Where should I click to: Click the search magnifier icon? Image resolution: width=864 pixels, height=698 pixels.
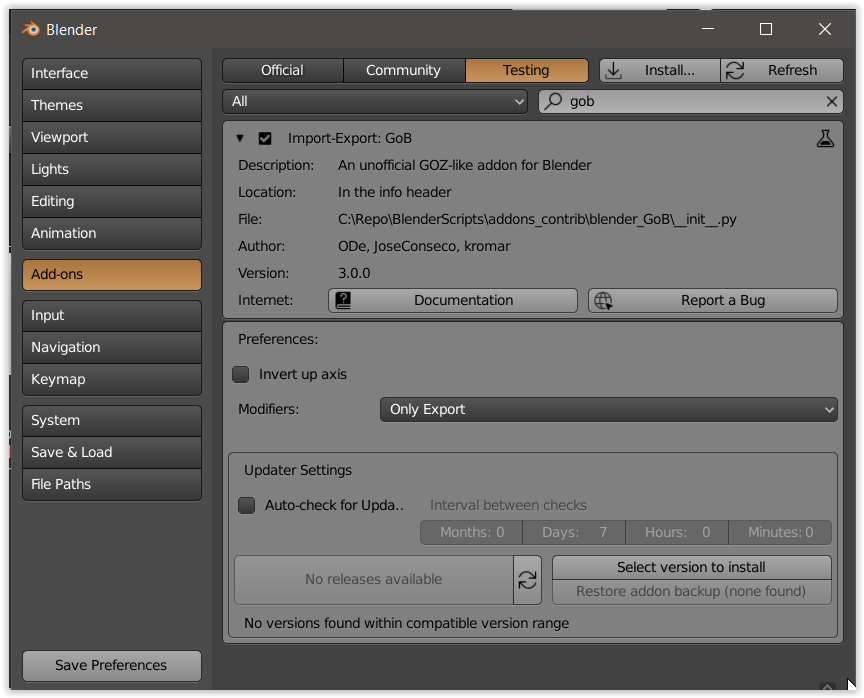pyautogui.click(x=553, y=101)
